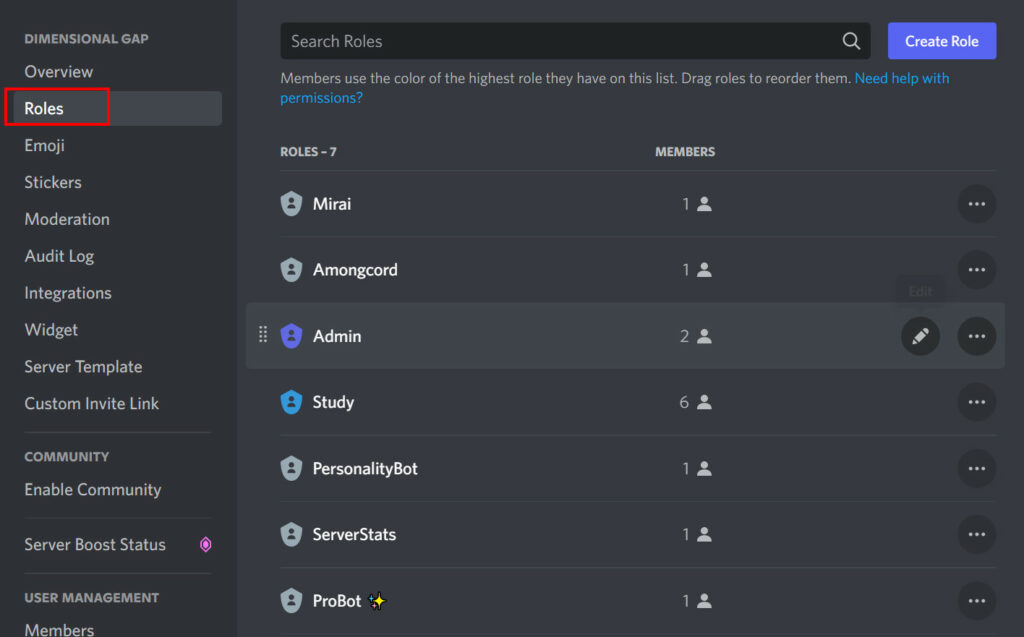The image size is (1024, 637).
Task: Click the Search Roles input field
Action: [x=550, y=40]
